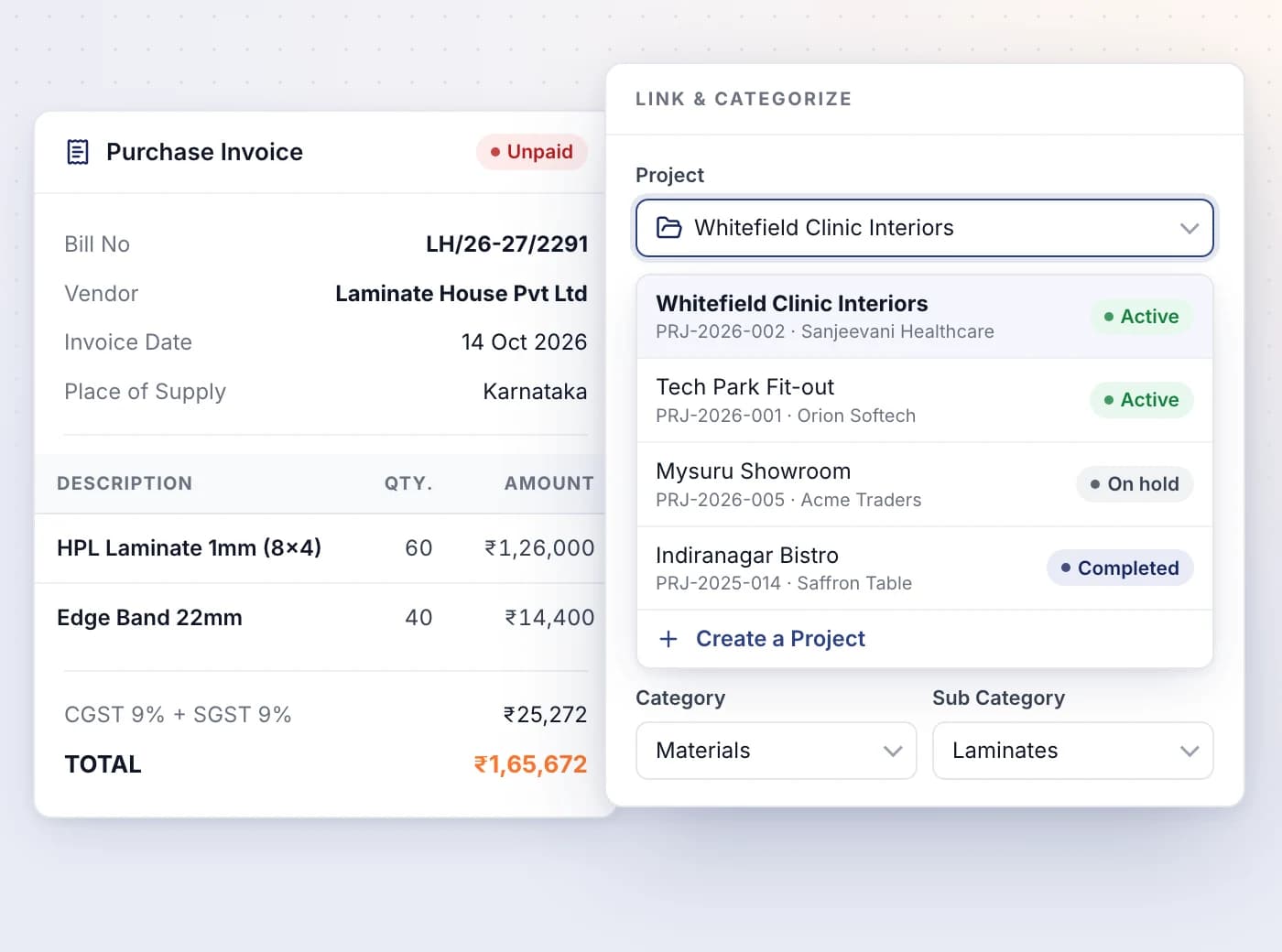Click the AMOUNT column header
Viewport: 1282px width, 952px height.
click(x=549, y=483)
